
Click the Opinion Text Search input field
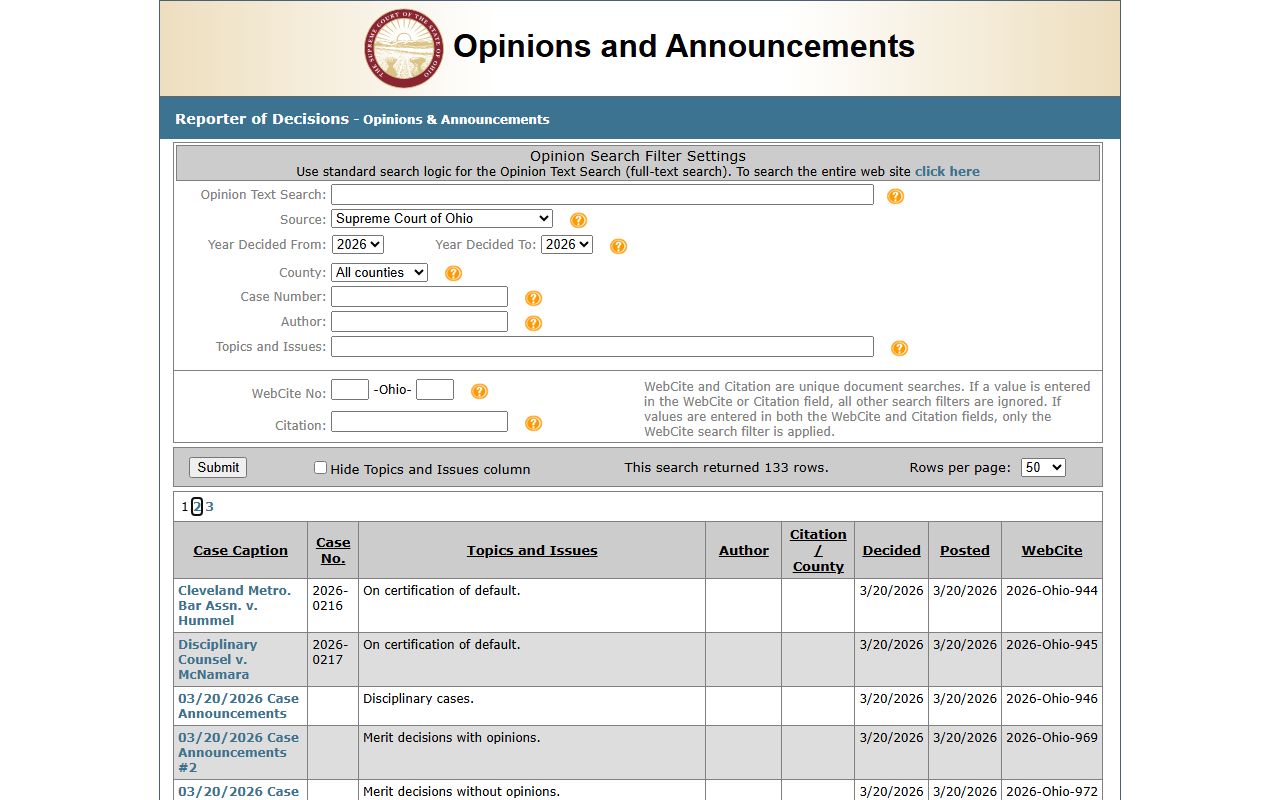click(x=602, y=194)
